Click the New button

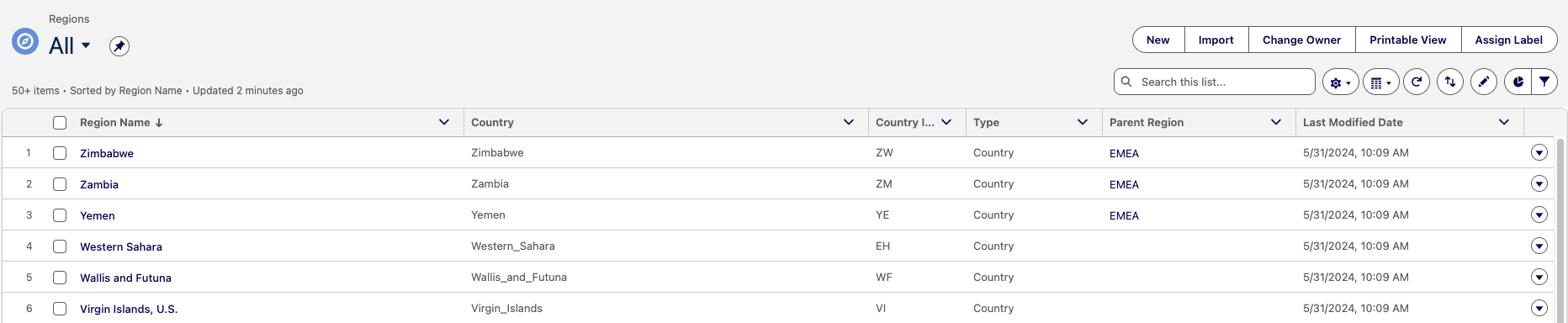pos(1158,40)
